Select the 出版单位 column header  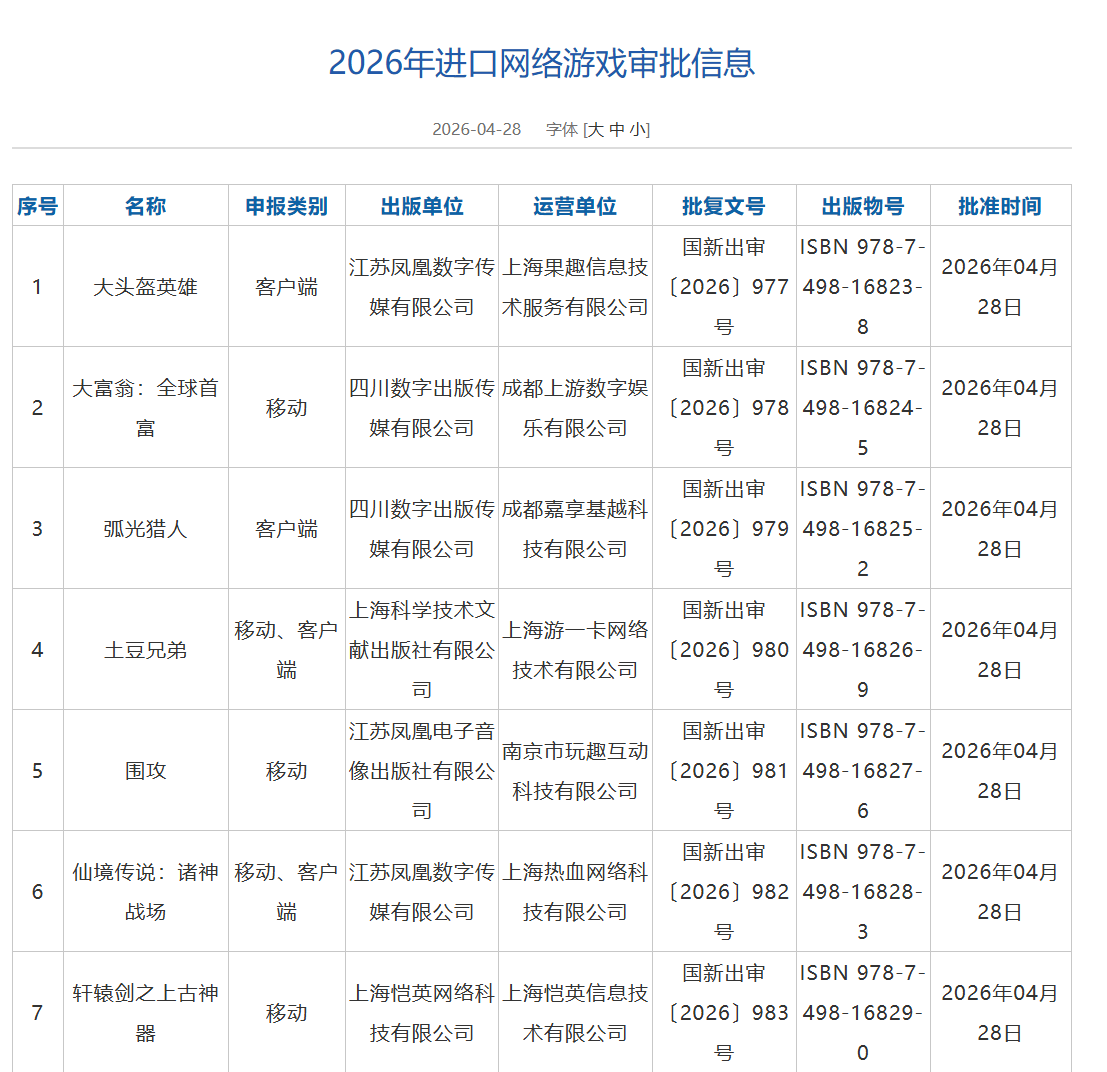(421, 206)
